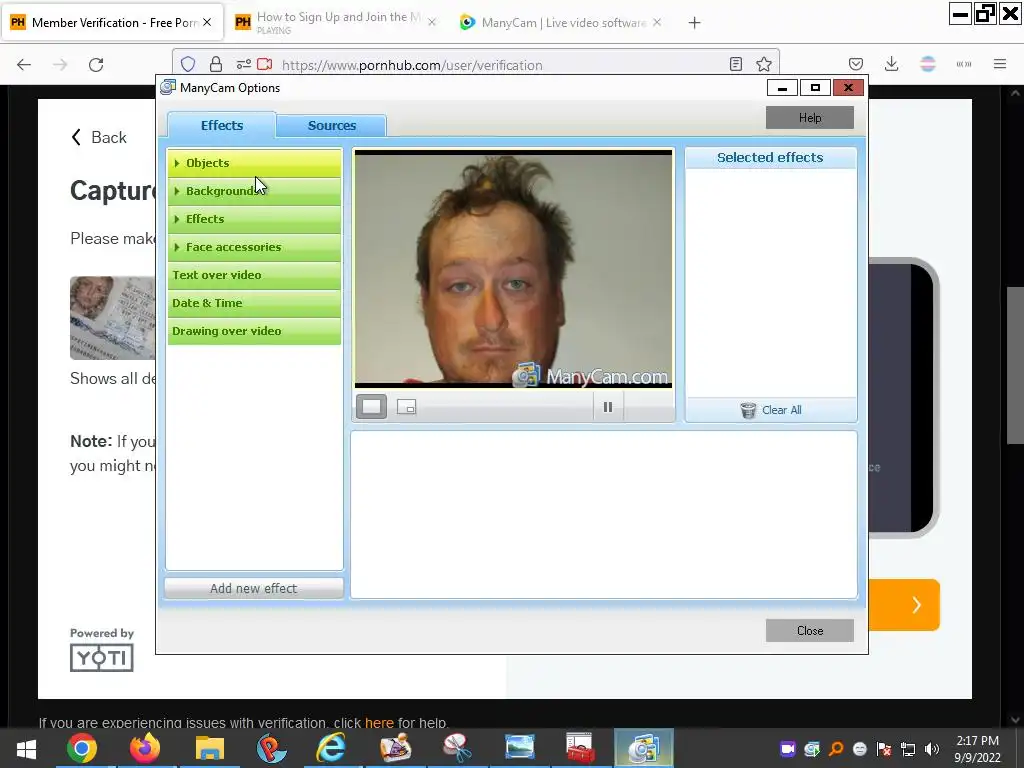Viewport: 1024px width, 768px height.
Task: Click the purple camera tray icon
Action: pyautogui.click(x=788, y=749)
